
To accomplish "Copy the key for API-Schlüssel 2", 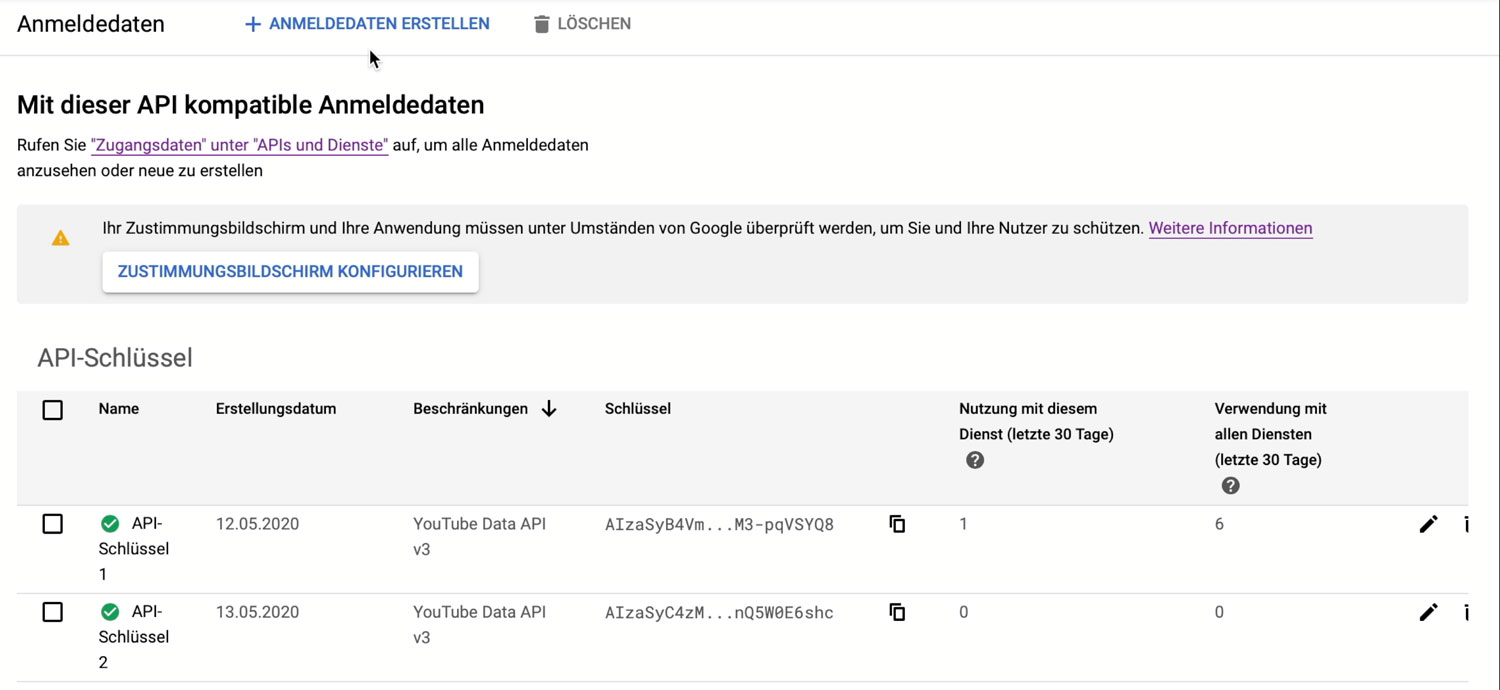I will [x=897, y=612].
